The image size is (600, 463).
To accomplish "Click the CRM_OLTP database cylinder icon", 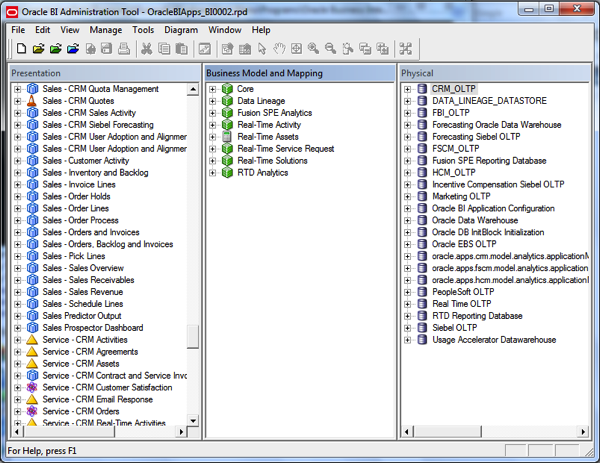I will (x=422, y=89).
